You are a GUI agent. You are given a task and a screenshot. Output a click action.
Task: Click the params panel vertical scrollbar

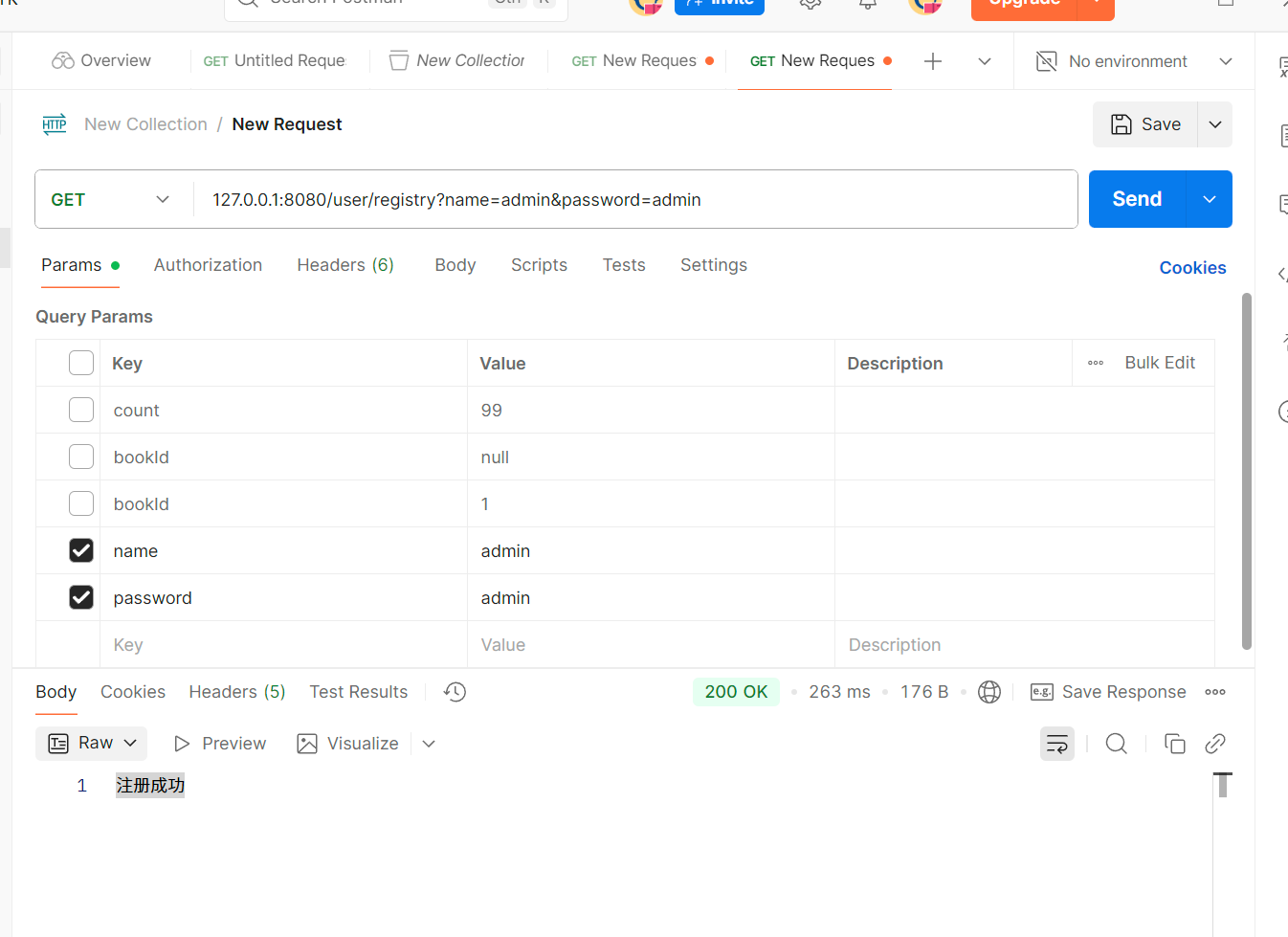coord(1247,471)
